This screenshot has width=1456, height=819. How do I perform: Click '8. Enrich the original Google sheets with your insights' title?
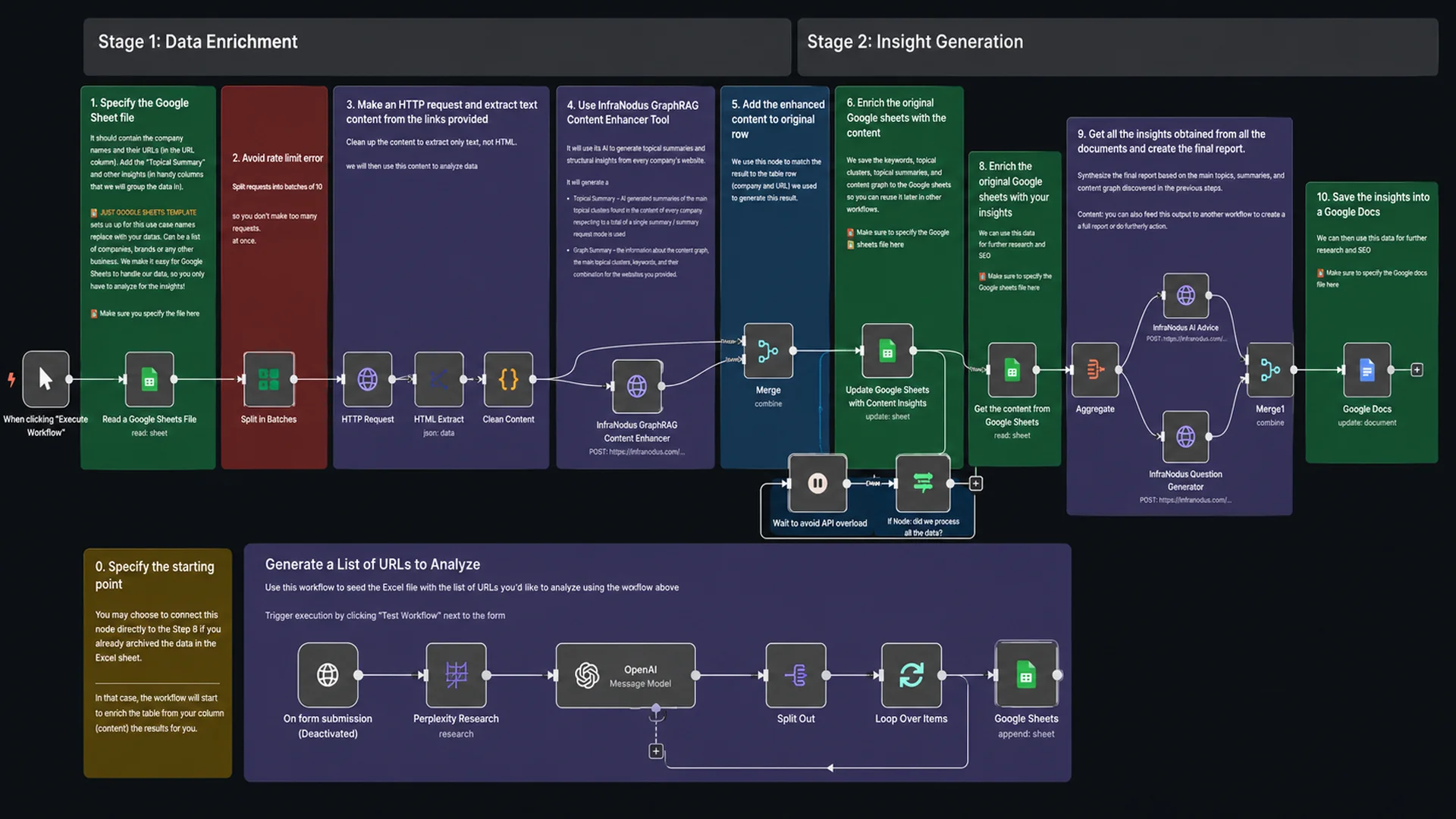click(1013, 190)
